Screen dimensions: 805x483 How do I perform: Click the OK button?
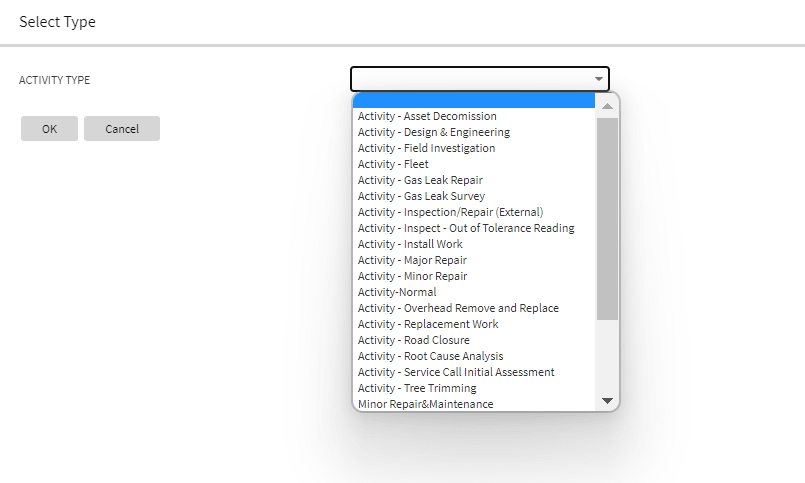click(49, 128)
